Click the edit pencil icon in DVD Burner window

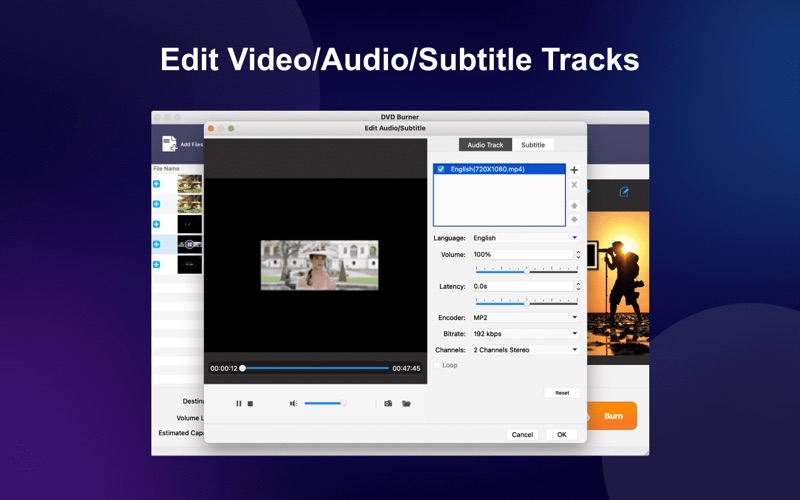coord(623,192)
